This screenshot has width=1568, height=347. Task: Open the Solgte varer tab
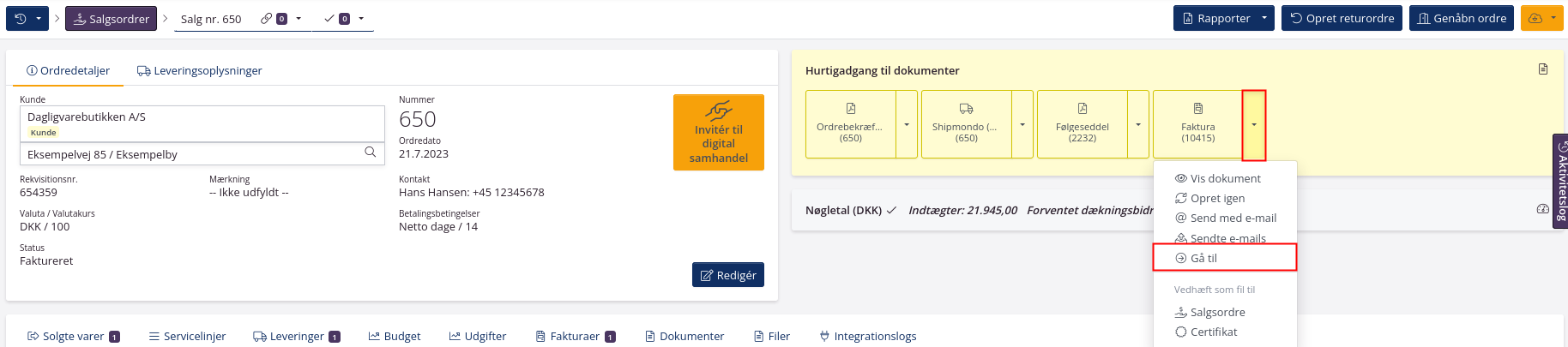point(74,336)
